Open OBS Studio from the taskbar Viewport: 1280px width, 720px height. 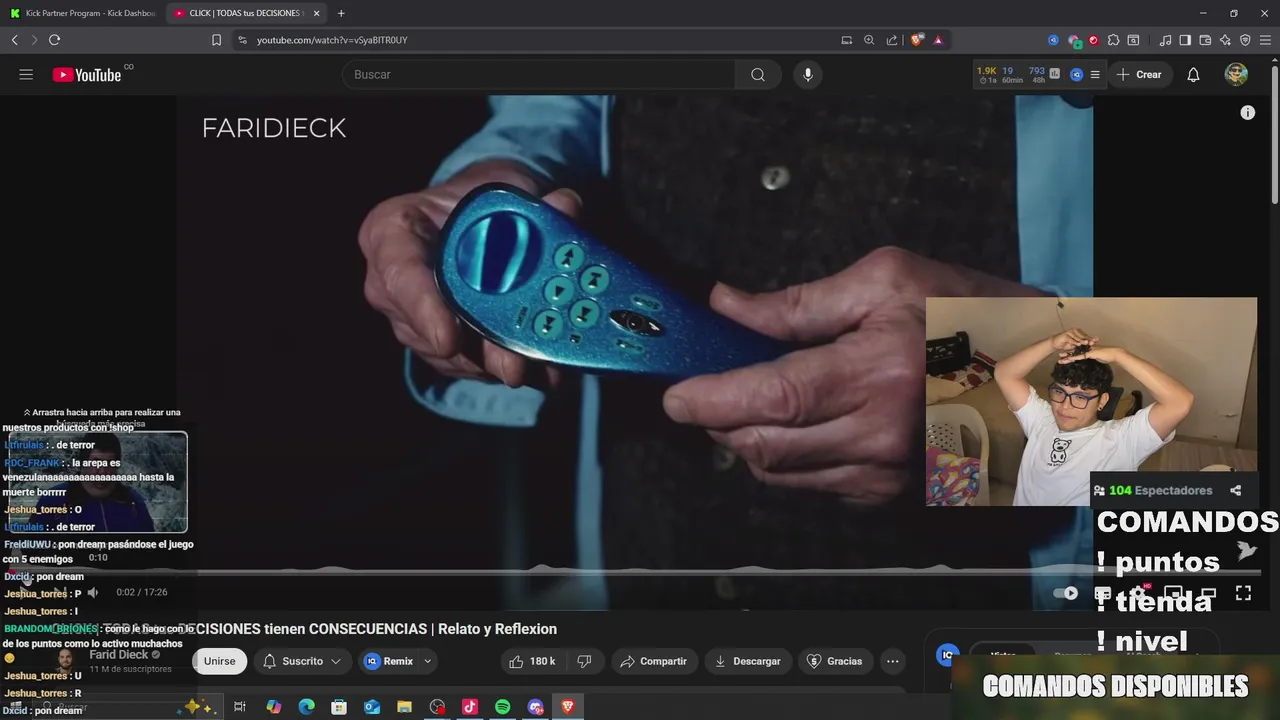coord(437,707)
